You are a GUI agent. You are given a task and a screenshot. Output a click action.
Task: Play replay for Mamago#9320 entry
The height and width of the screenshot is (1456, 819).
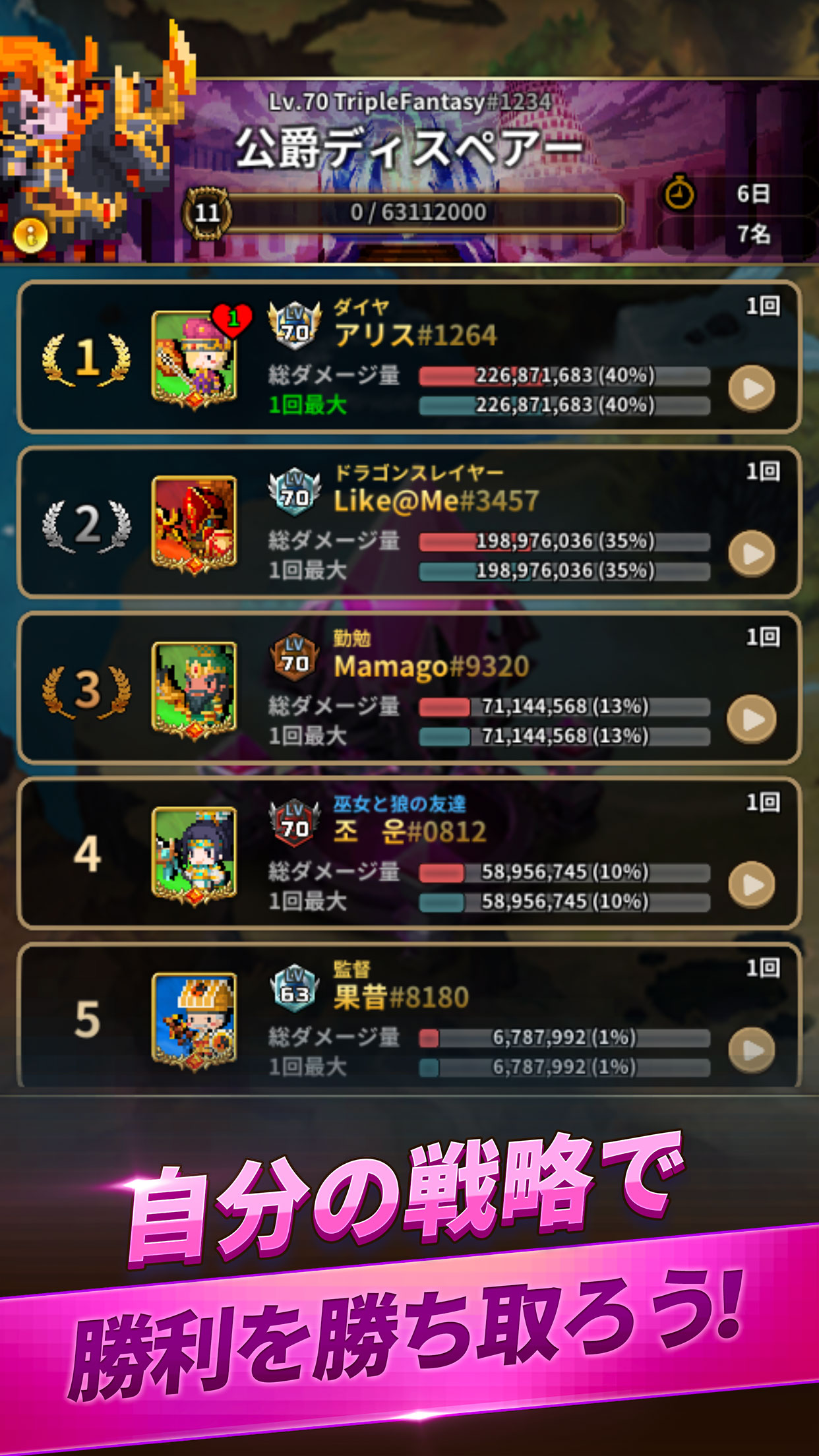[752, 719]
